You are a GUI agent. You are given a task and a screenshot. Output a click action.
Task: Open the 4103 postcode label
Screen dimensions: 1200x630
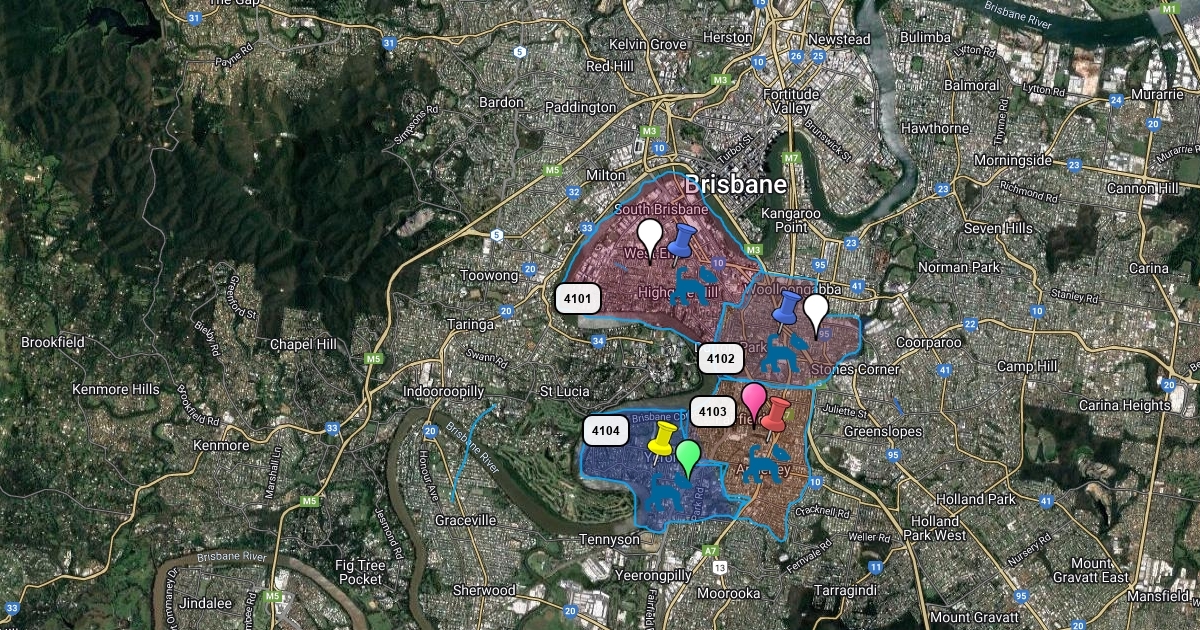712,411
